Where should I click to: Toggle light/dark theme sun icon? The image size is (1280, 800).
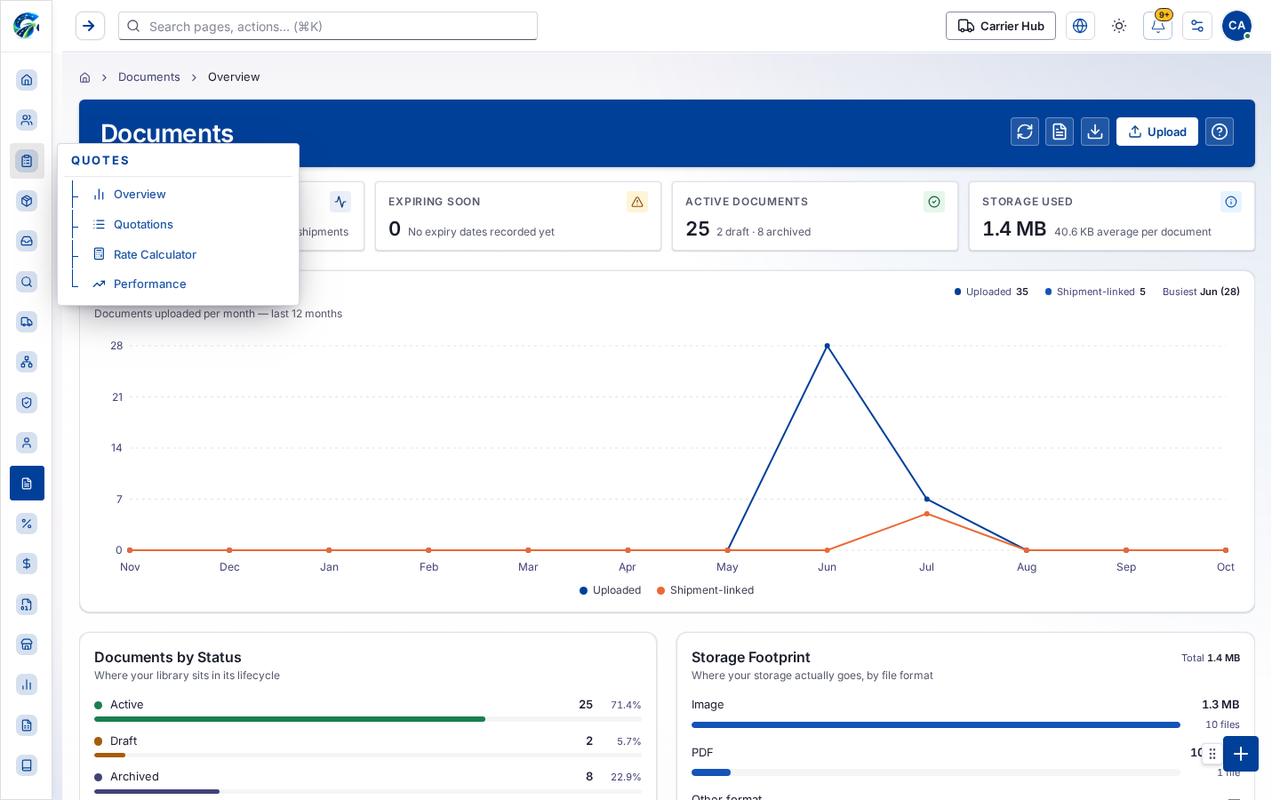tap(1119, 26)
